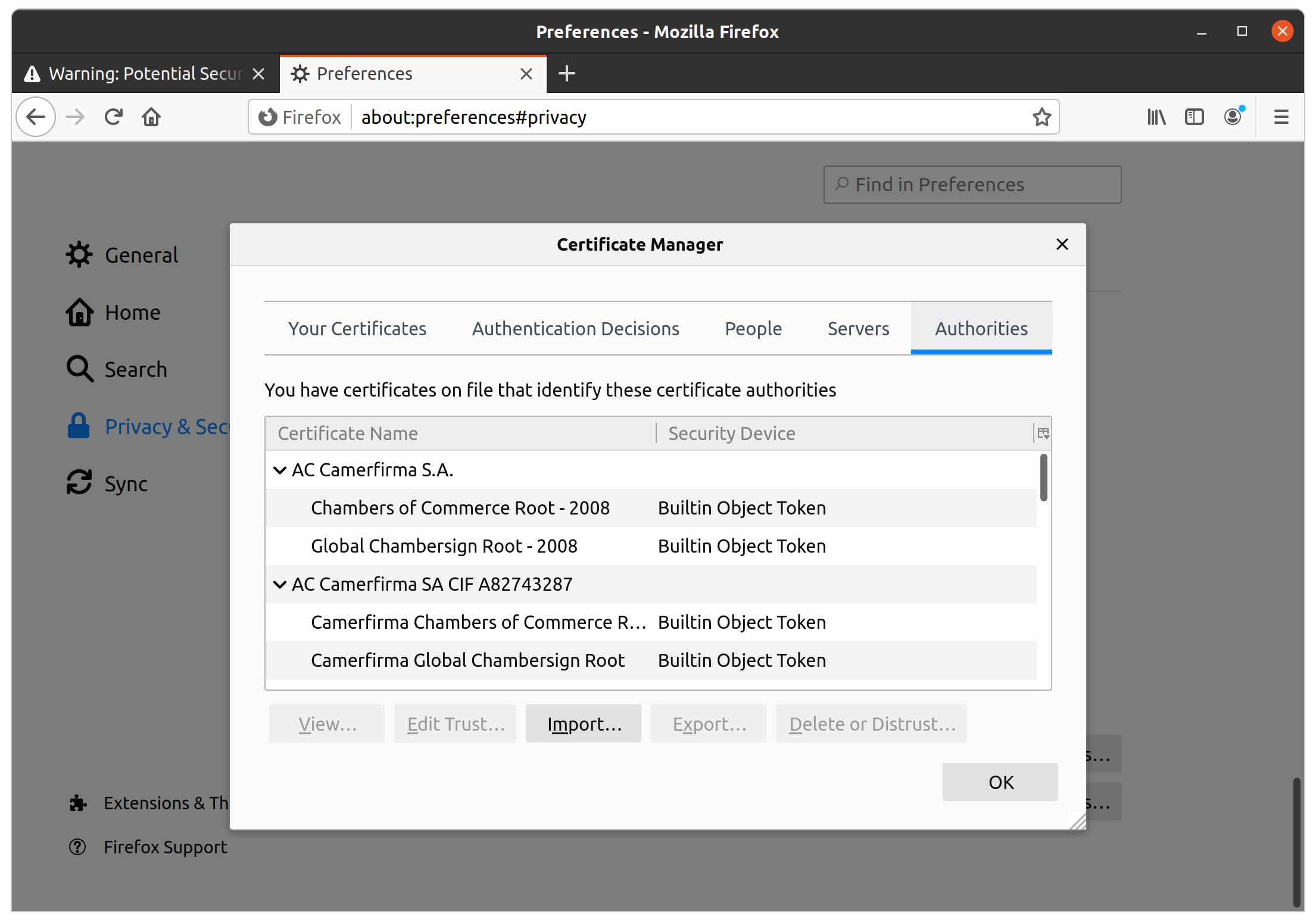The height and width of the screenshot is (923, 1316).
Task: Click the Find in Preferences search field
Action: 972,185
